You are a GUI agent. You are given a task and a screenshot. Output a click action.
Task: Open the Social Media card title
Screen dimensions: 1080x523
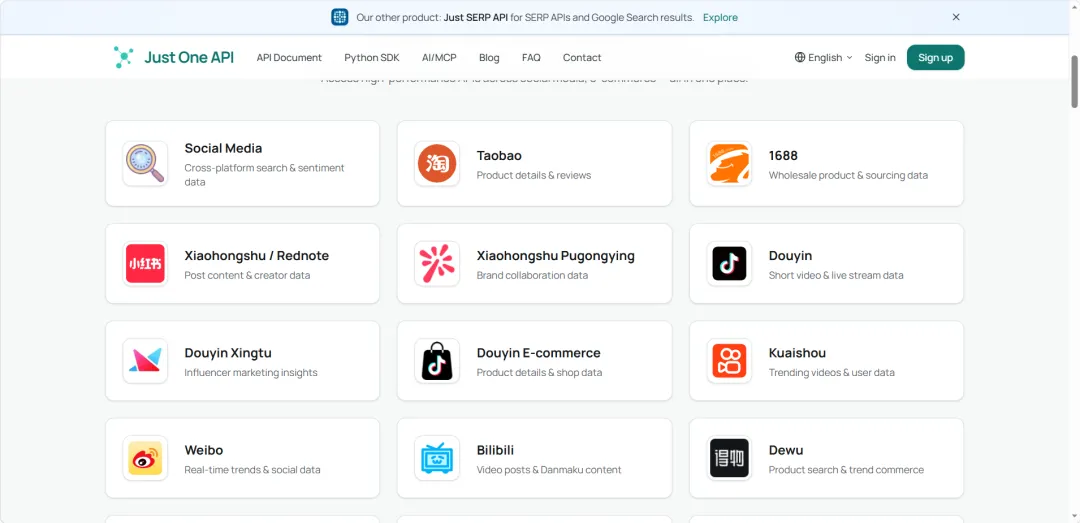click(223, 148)
